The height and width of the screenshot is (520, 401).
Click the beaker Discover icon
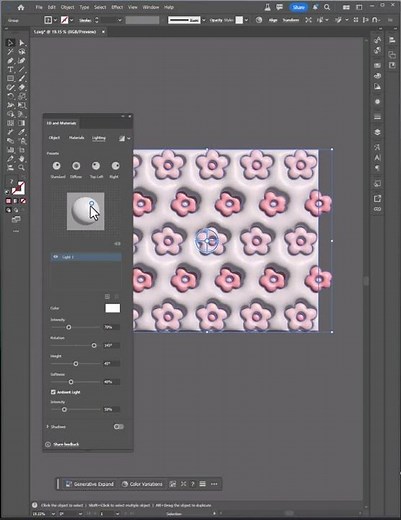(x=267, y=7)
